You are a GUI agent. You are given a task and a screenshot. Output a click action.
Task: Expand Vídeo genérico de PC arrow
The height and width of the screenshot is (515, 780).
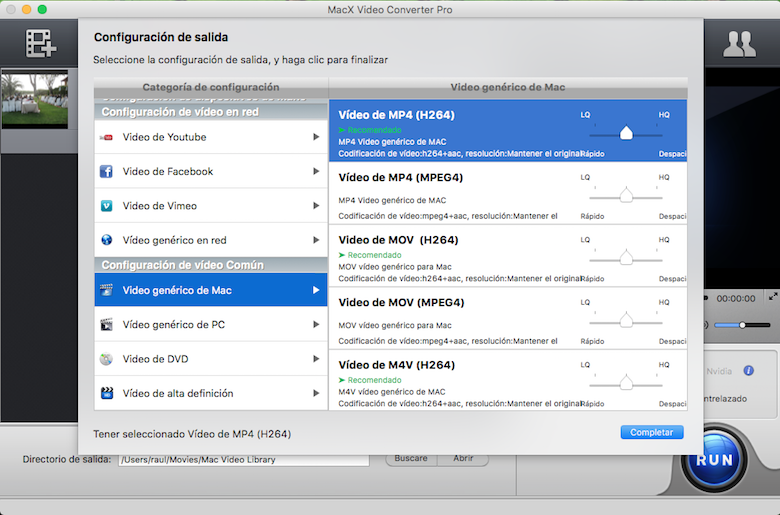[x=316, y=324]
